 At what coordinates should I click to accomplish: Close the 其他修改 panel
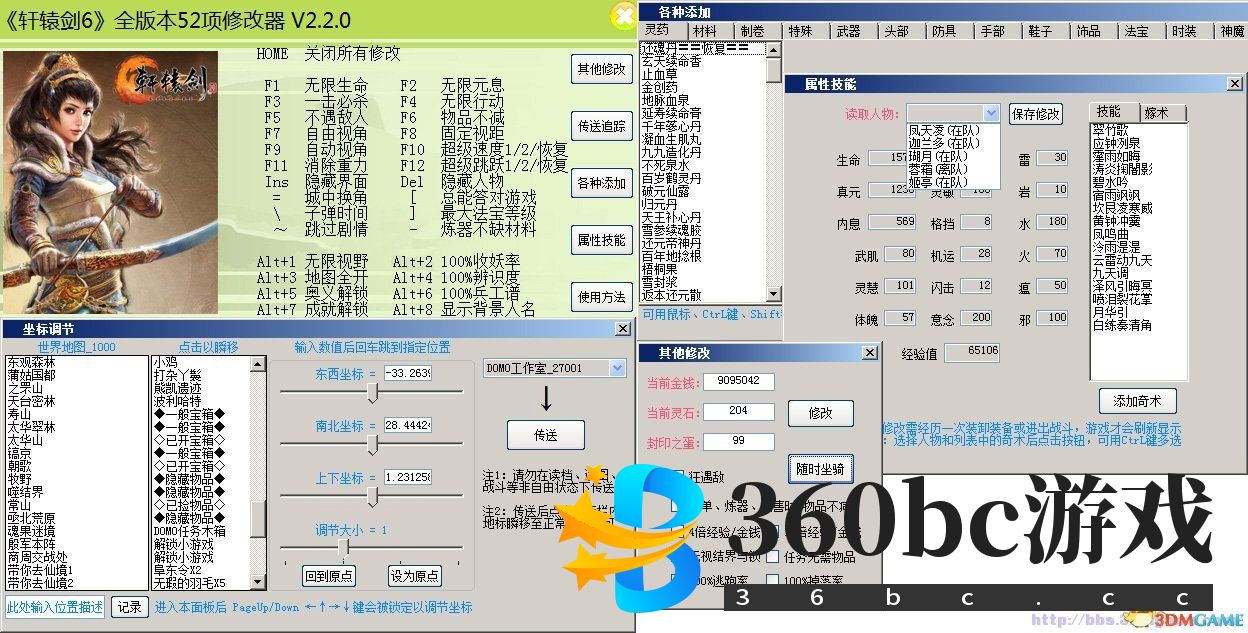pos(870,352)
